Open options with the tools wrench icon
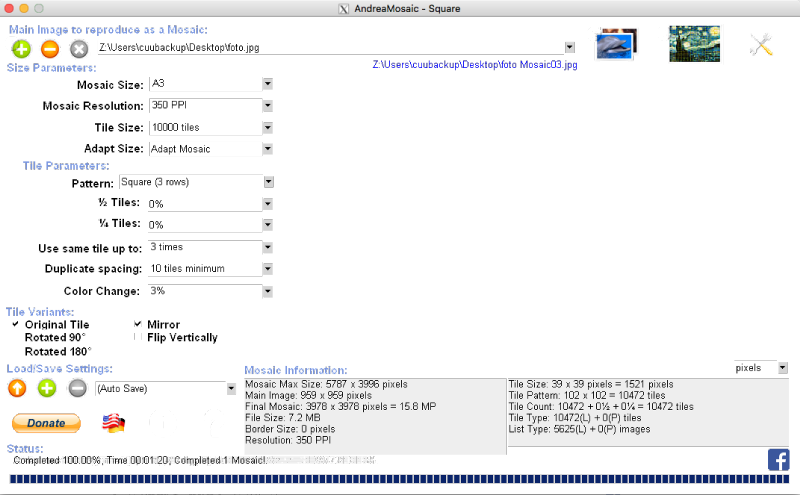This screenshot has height=495, width=800. pyautogui.click(x=761, y=44)
